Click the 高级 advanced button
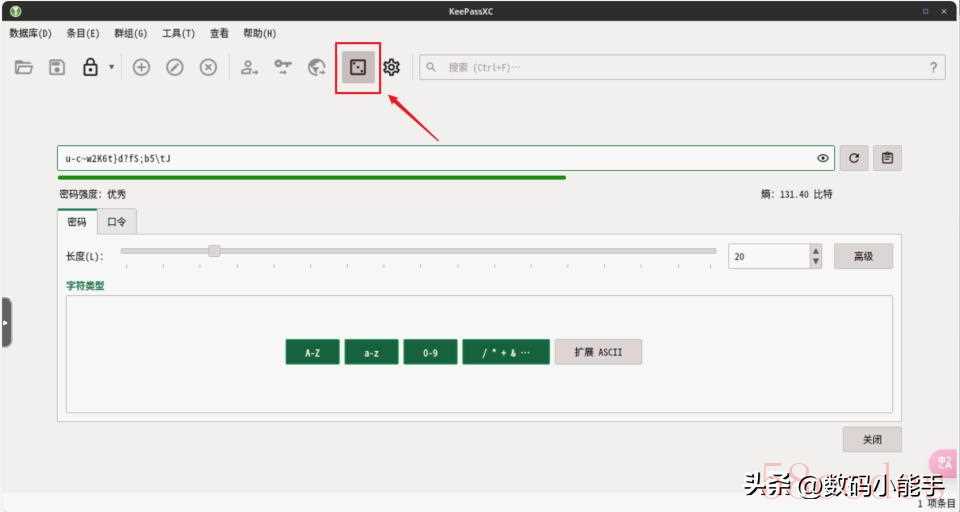Viewport: 960px width, 512px height. tap(863, 256)
